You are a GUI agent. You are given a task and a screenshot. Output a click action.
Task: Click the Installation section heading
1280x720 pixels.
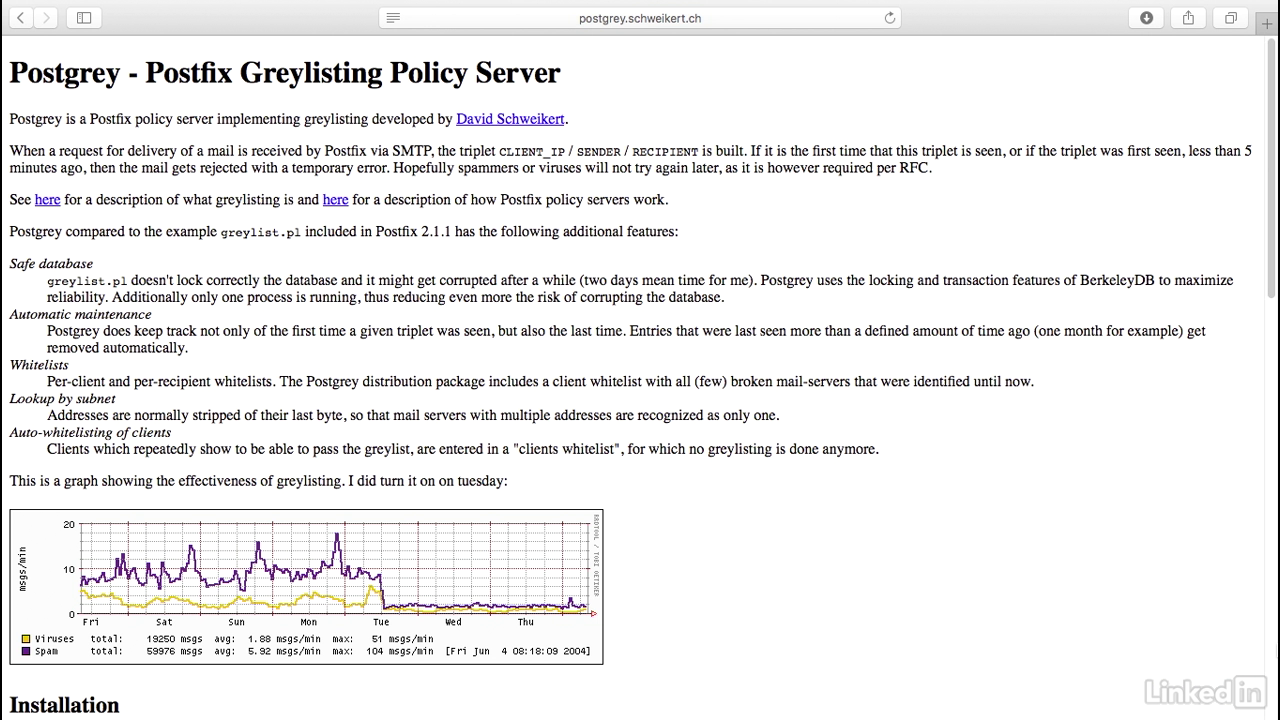click(x=64, y=705)
